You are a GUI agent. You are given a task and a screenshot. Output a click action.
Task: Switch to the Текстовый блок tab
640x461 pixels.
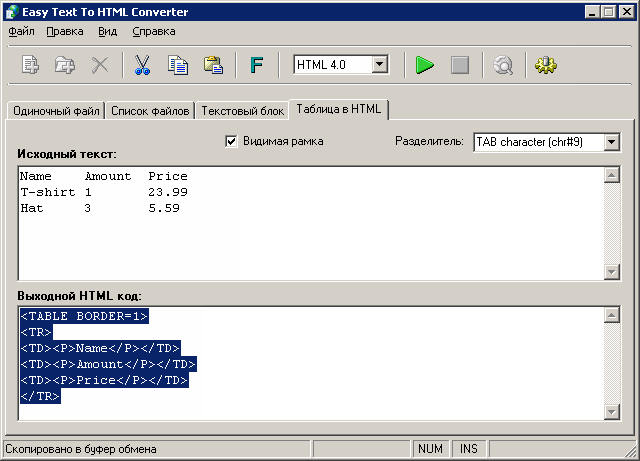pyautogui.click(x=242, y=111)
